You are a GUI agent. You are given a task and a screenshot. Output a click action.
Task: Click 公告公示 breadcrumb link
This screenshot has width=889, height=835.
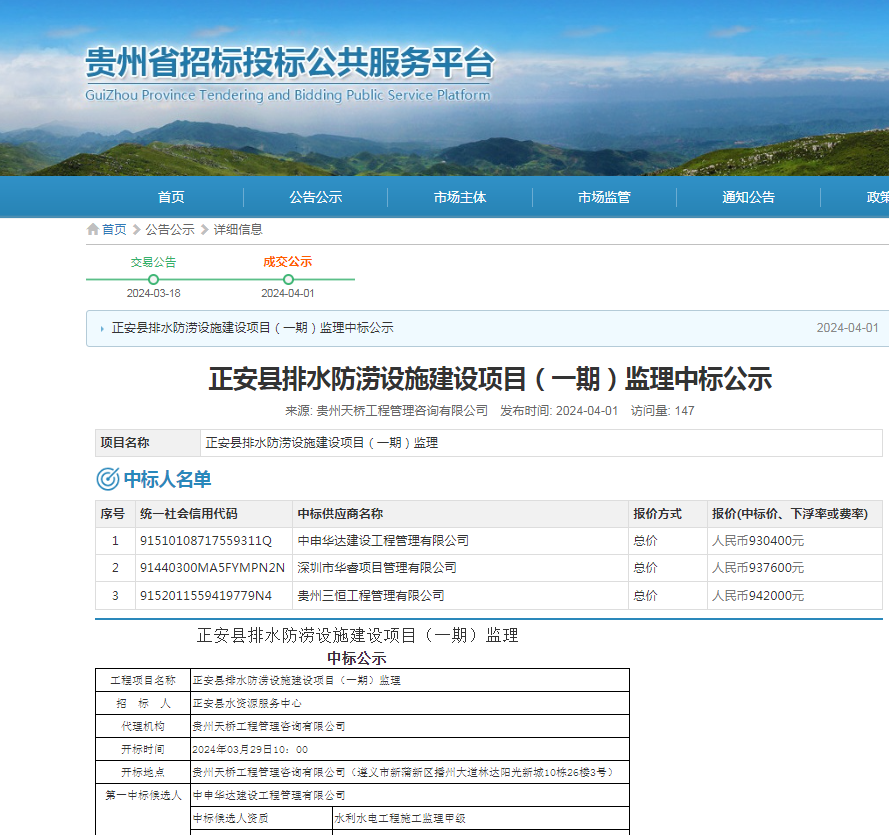[x=170, y=230]
